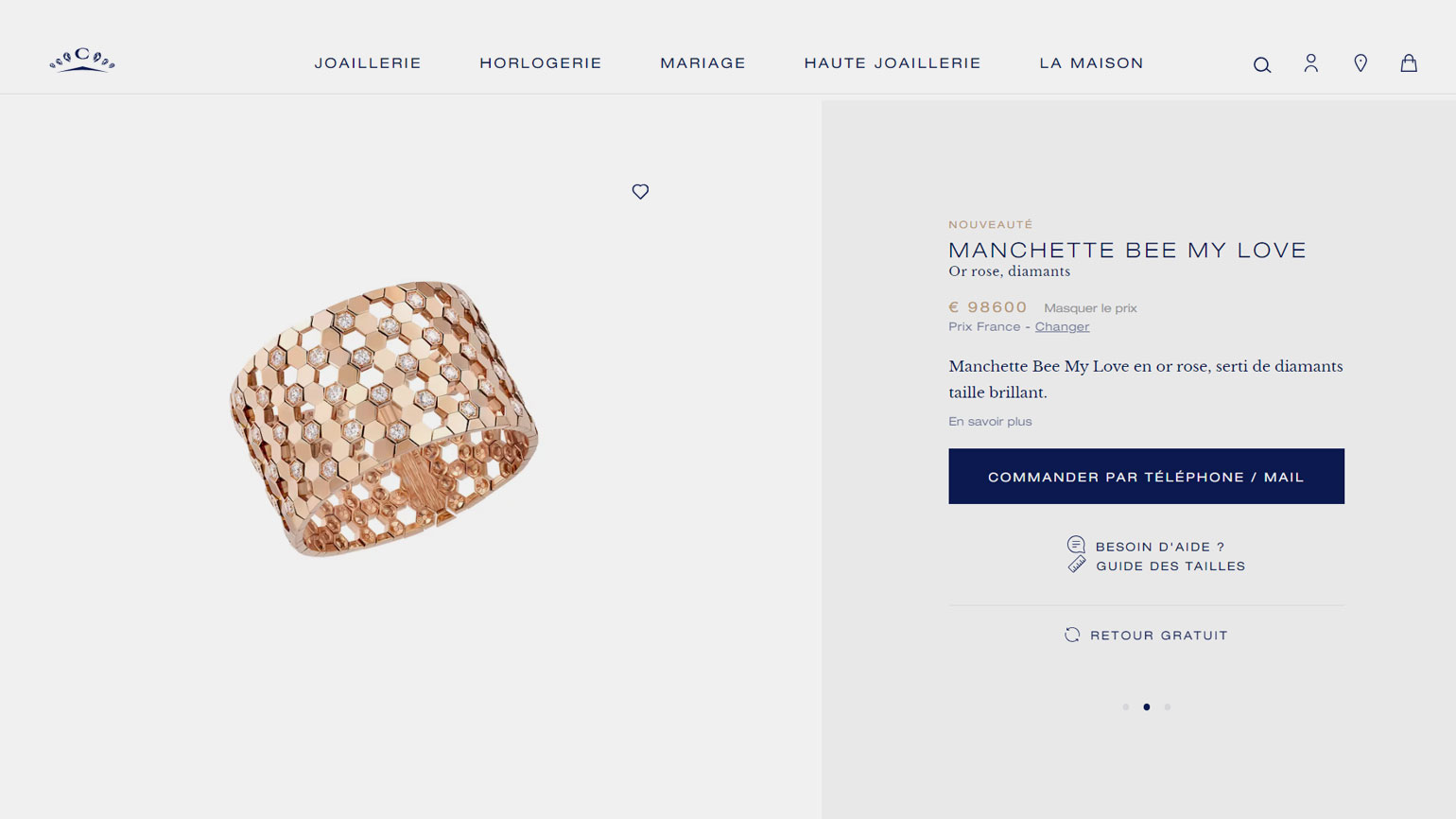Open the shopping bag icon
The height and width of the screenshot is (819, 1456).
tap(1409, 63)
